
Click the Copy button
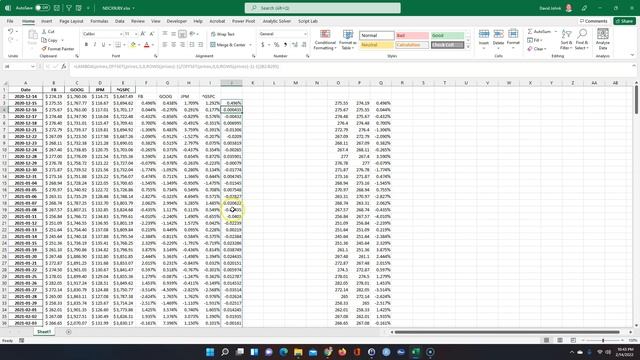point(50,40)
